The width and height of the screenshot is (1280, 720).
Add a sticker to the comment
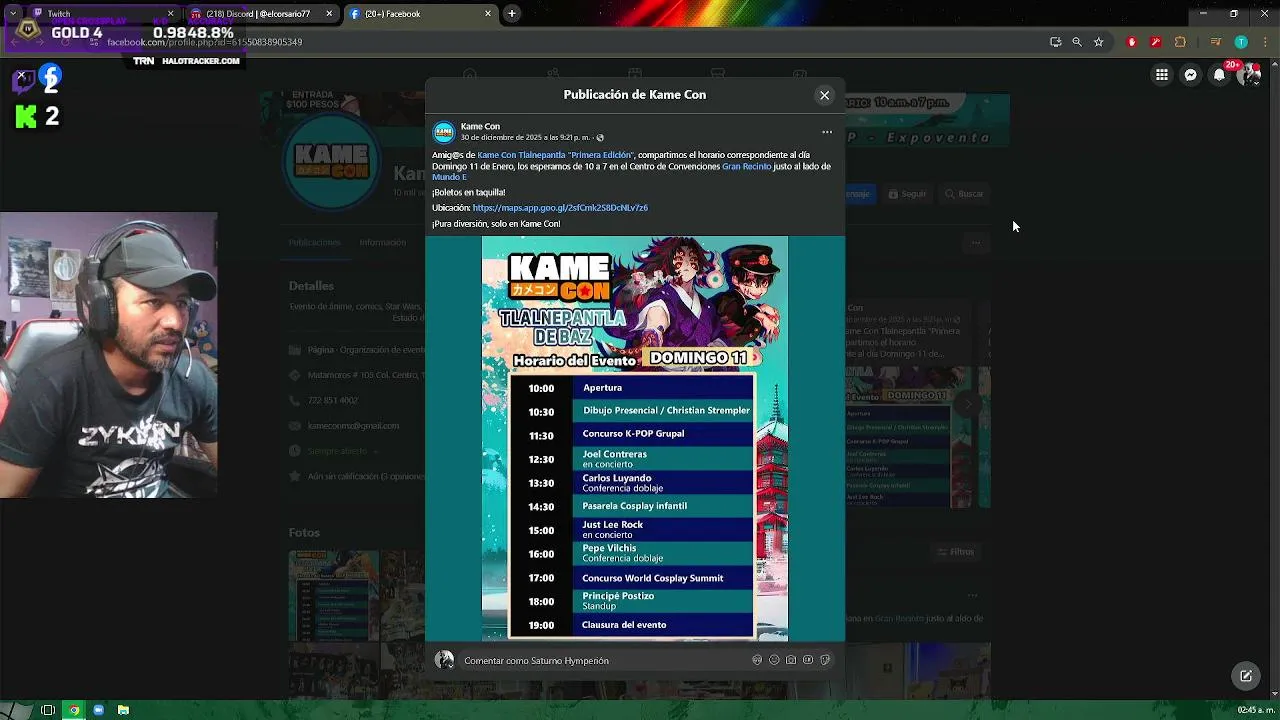[825, 660]
